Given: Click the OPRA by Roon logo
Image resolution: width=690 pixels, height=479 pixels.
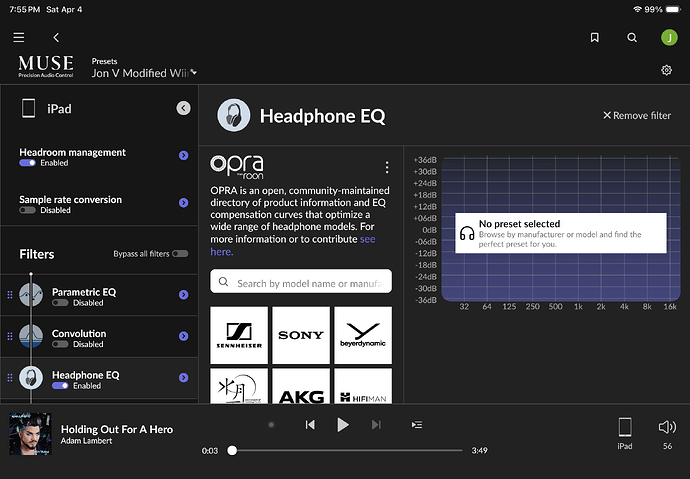Looking at the screenshot, I should click(x=237, y=167).
